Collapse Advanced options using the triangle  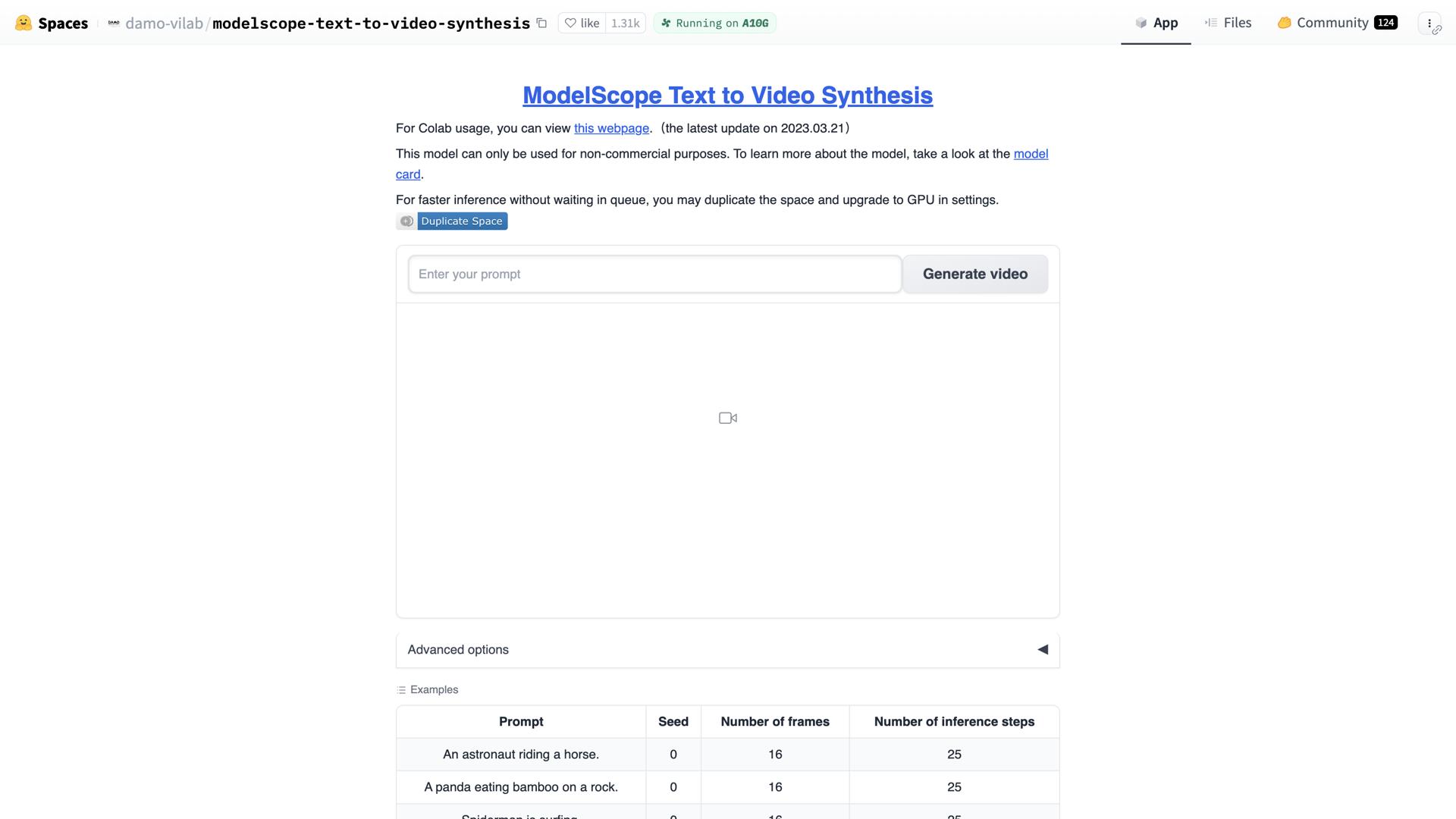1043,649
